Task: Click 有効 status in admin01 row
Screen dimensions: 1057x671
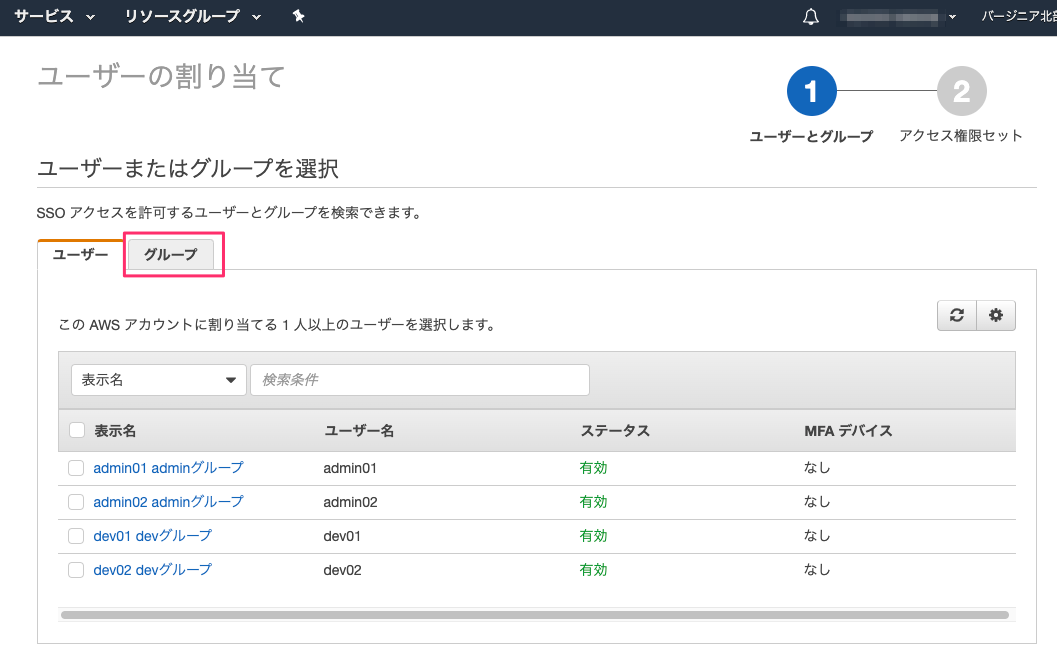Action: (593, 468)
